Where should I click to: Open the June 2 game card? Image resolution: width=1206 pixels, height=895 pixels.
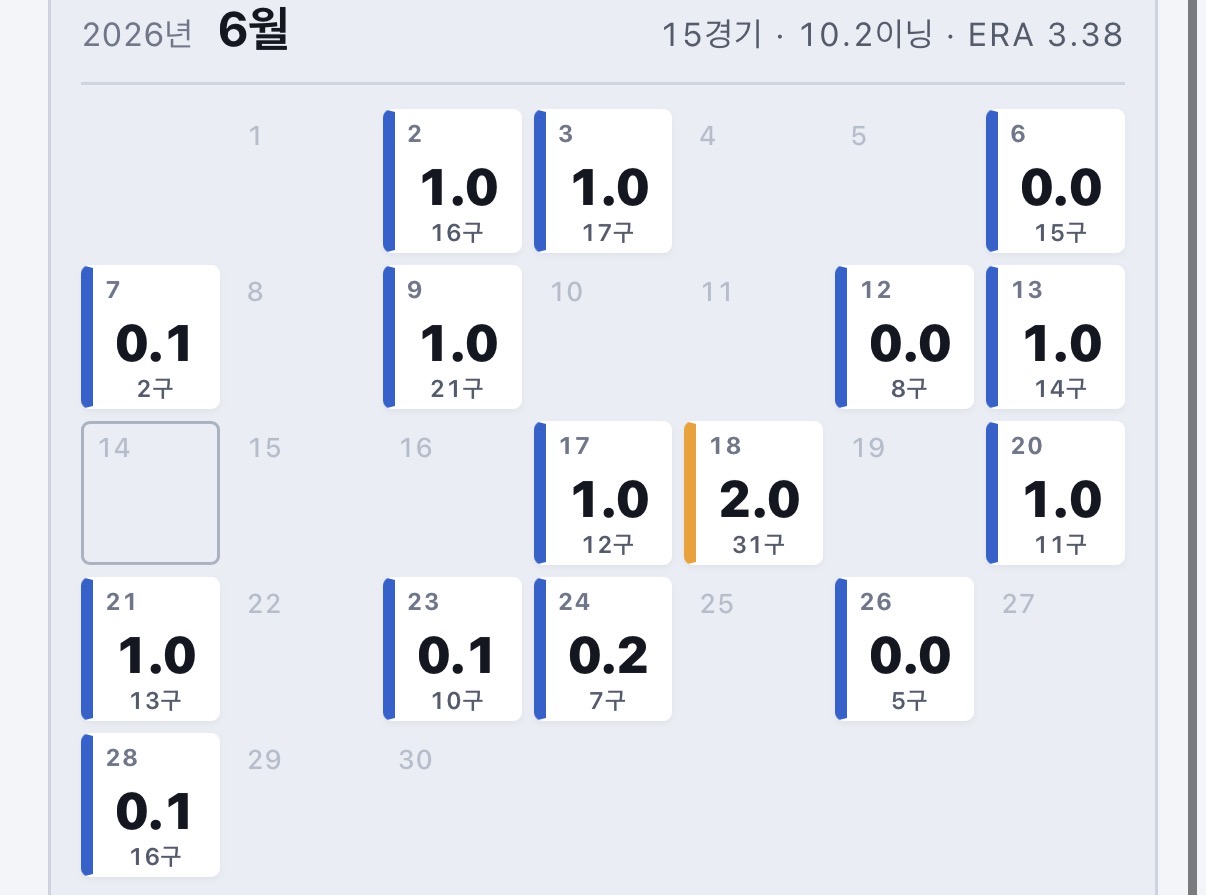click(x=452, y=181)
